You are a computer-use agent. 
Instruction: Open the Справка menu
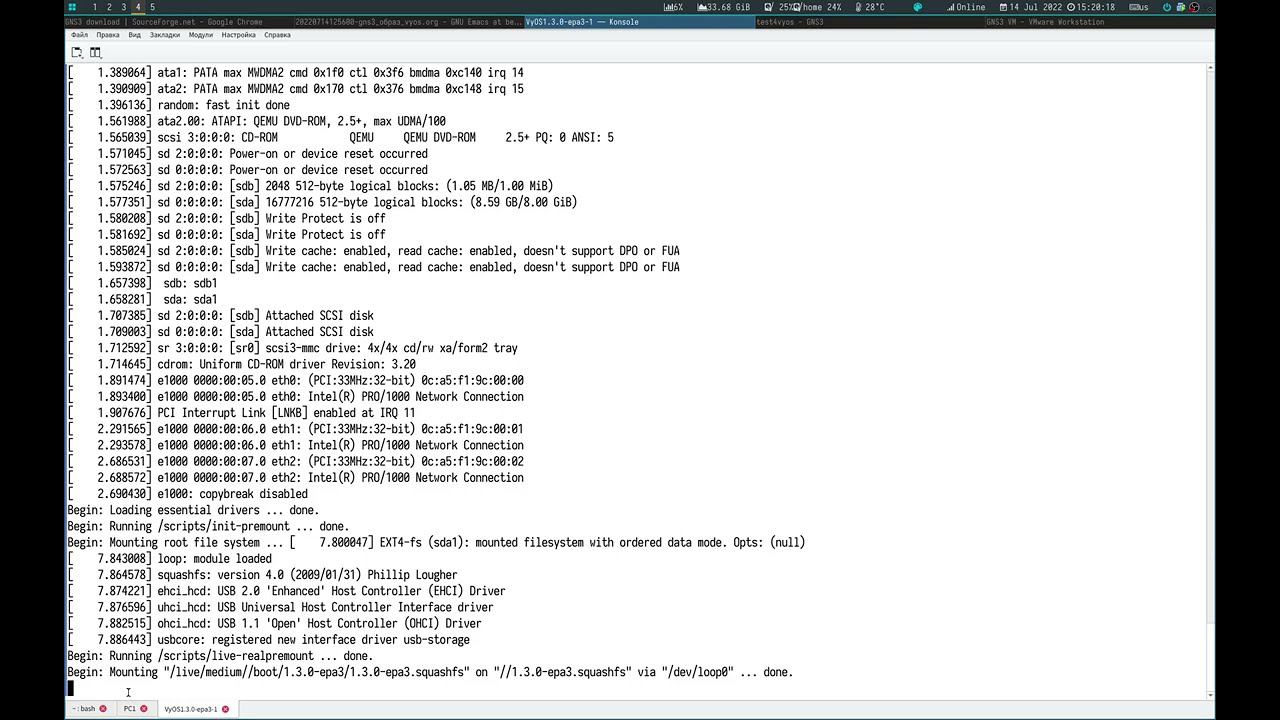pos(278,35)
